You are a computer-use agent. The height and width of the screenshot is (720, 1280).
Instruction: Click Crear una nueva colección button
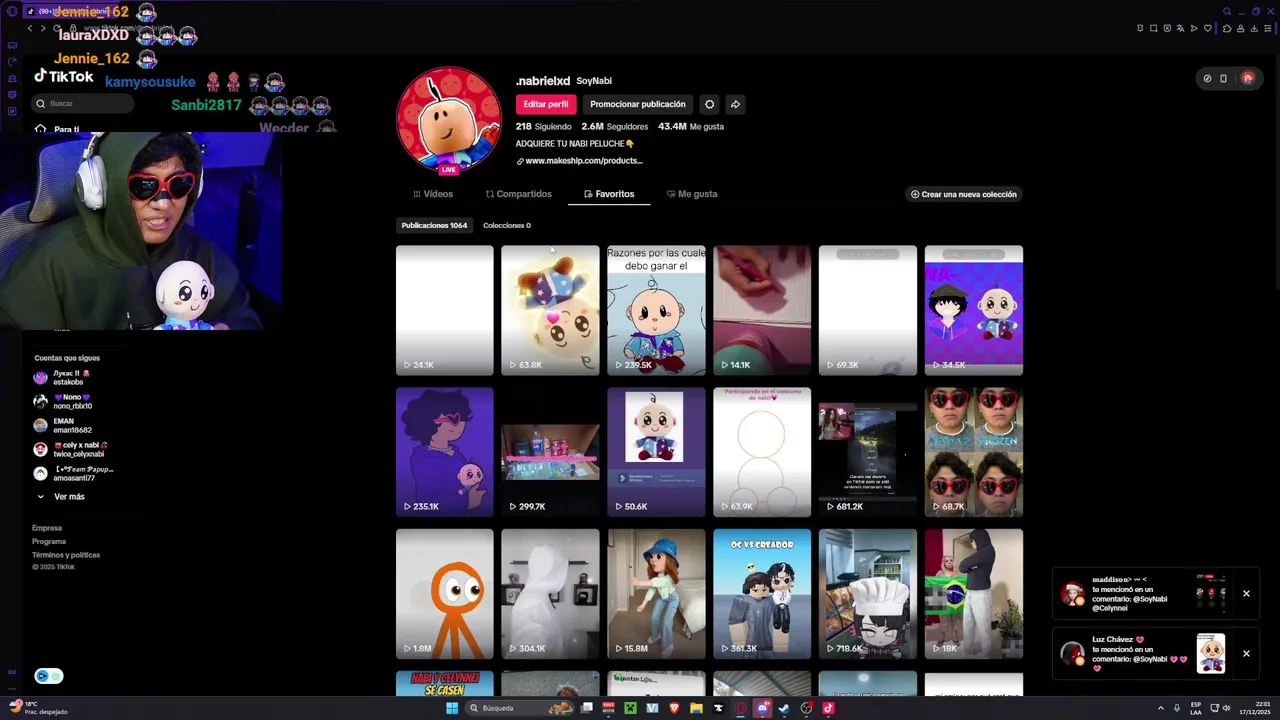click(x=964, y=194)
